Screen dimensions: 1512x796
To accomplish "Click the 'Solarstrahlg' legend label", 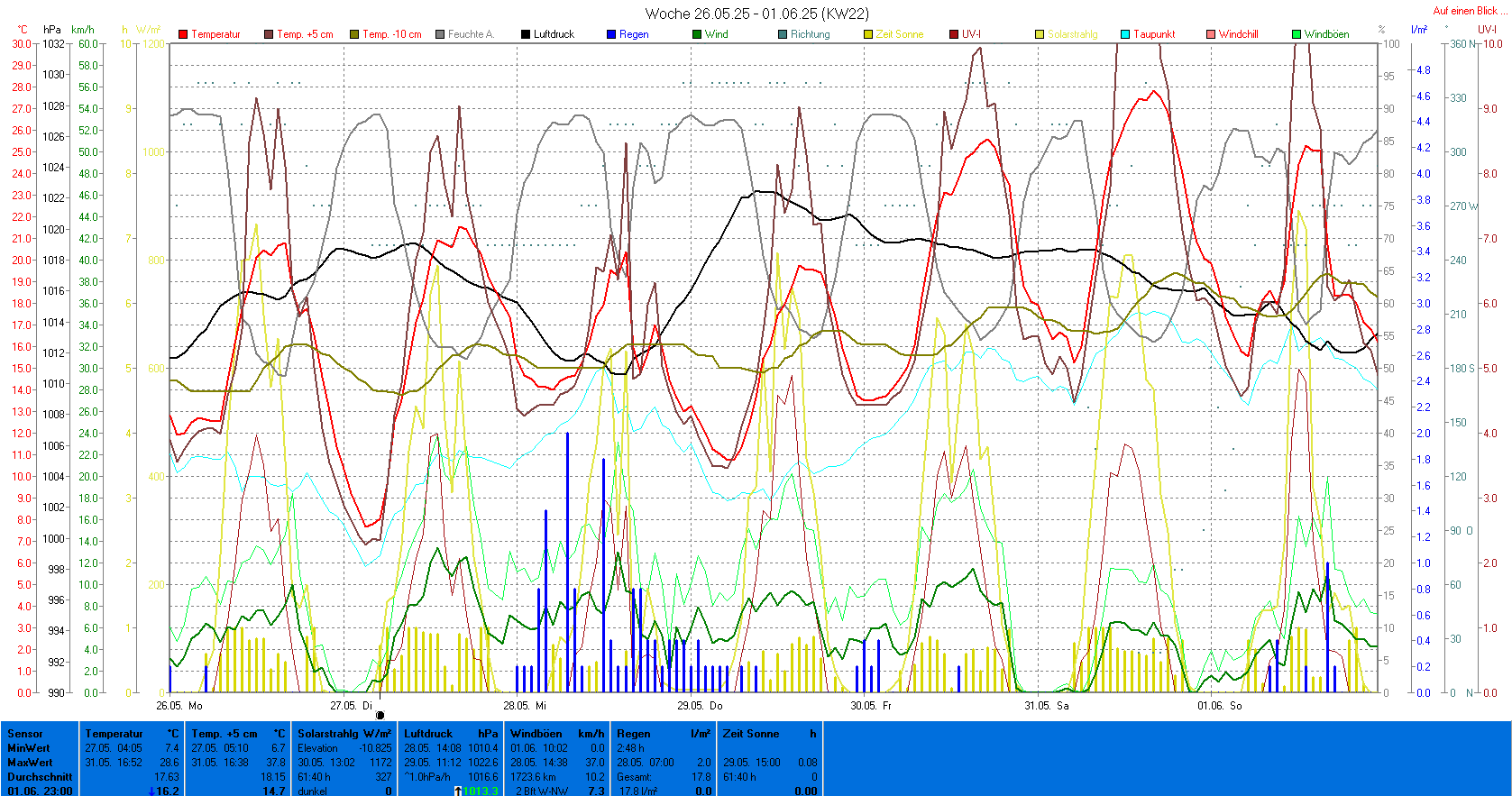I will tap(1073, 34).
